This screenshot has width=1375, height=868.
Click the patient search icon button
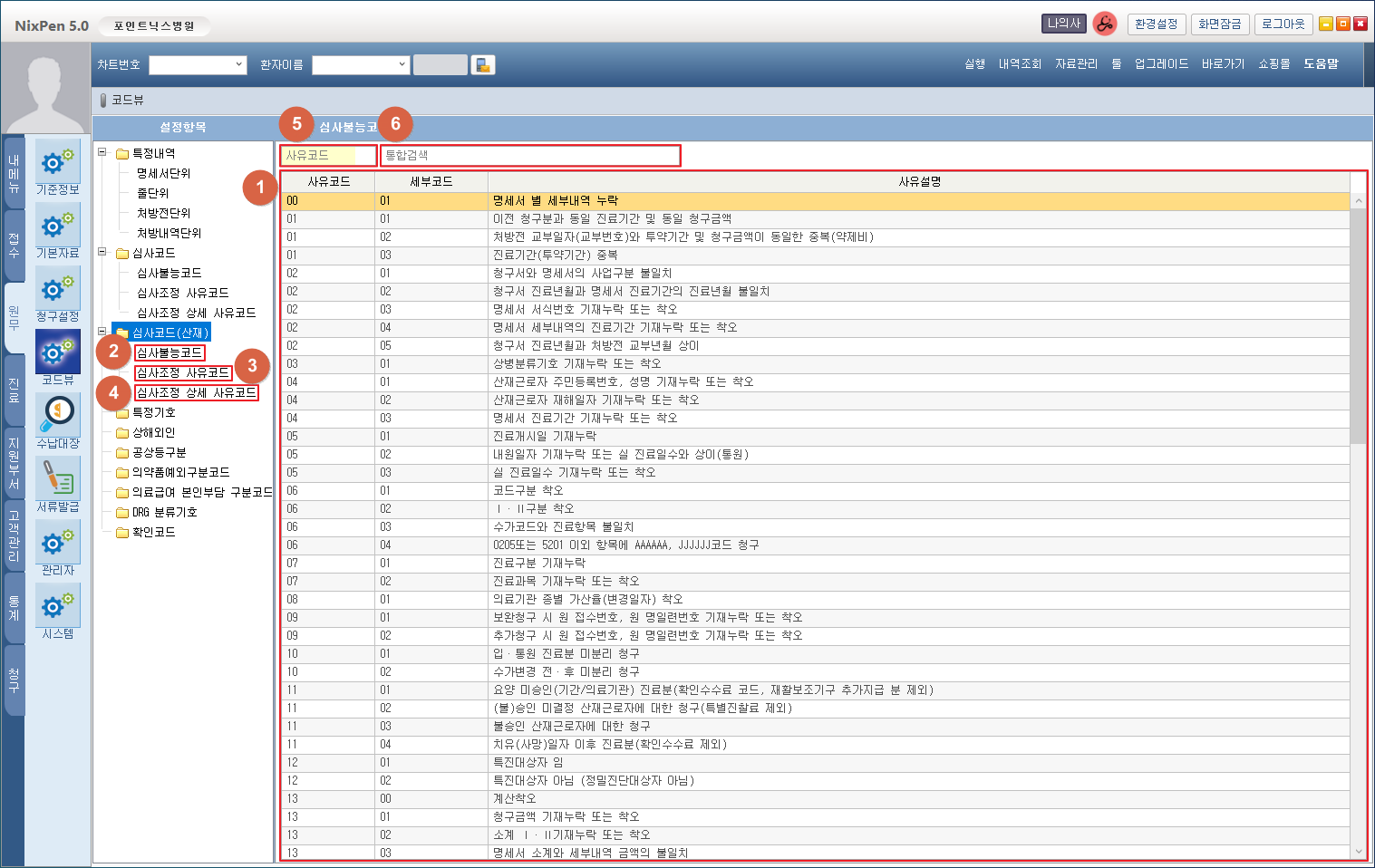pos(483,65)
